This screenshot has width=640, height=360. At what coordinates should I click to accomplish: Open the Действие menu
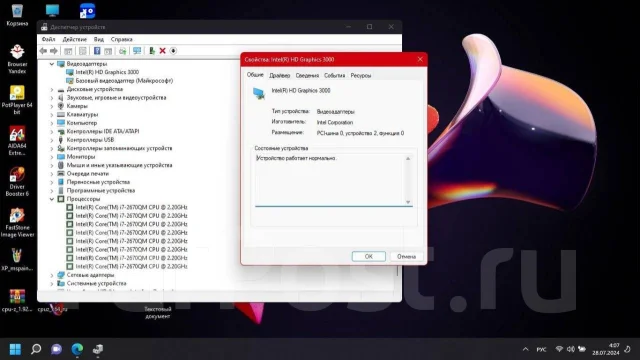[x=74, y=40]
